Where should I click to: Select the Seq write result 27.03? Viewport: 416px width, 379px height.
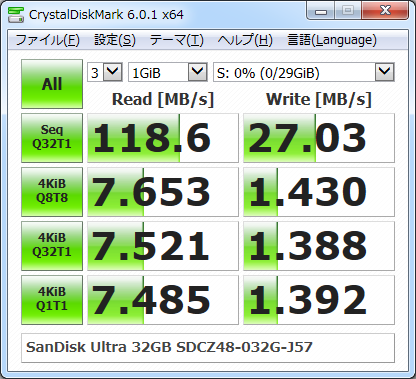point(319,138)
